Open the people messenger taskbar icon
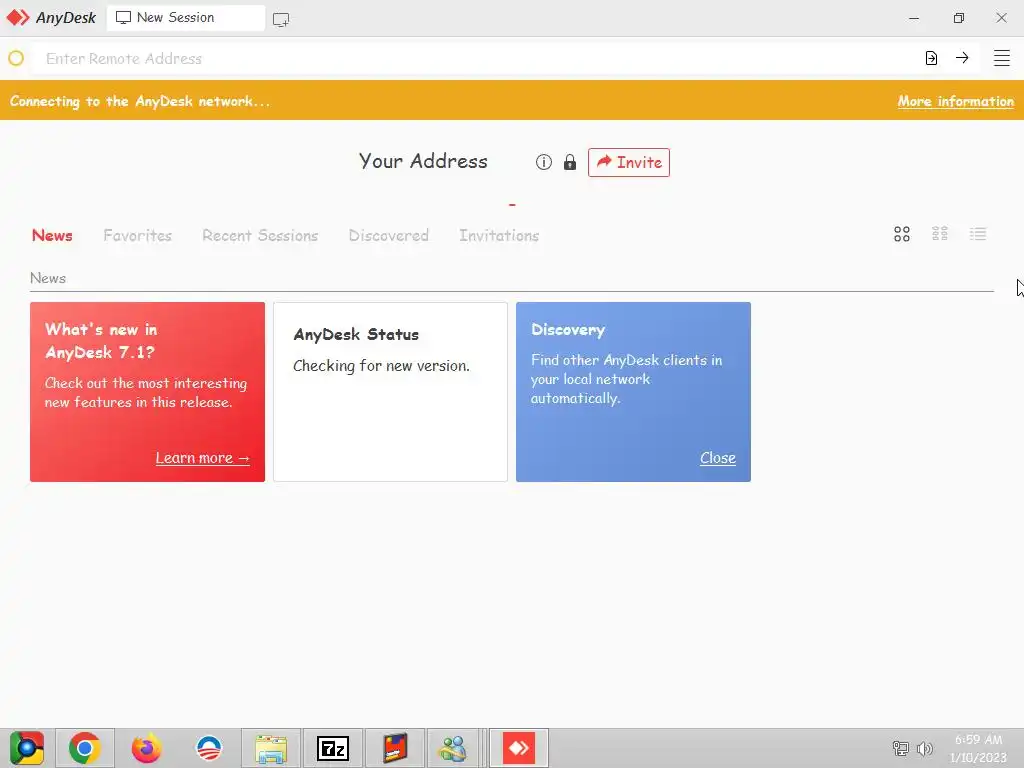Image resolution: width=1024 pixels, height=768 pixels. tap(453, 748)
